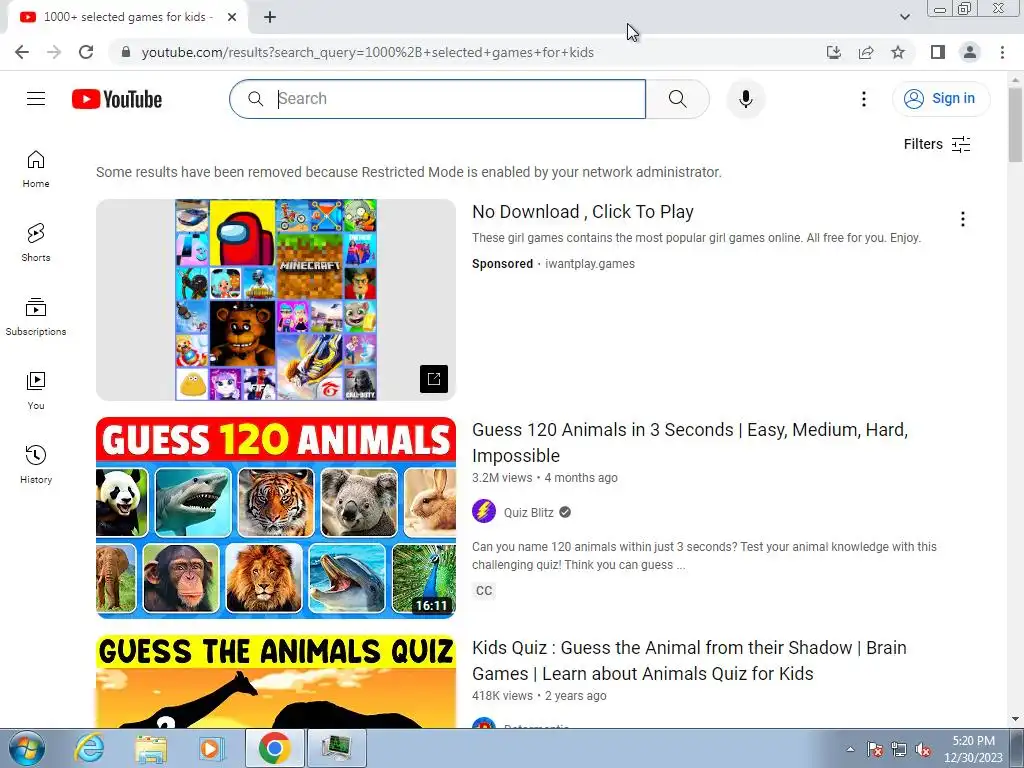Click the CC closed captions badge
The image size is (1024, 768).
pyautogui.click(x=484, y=590)
